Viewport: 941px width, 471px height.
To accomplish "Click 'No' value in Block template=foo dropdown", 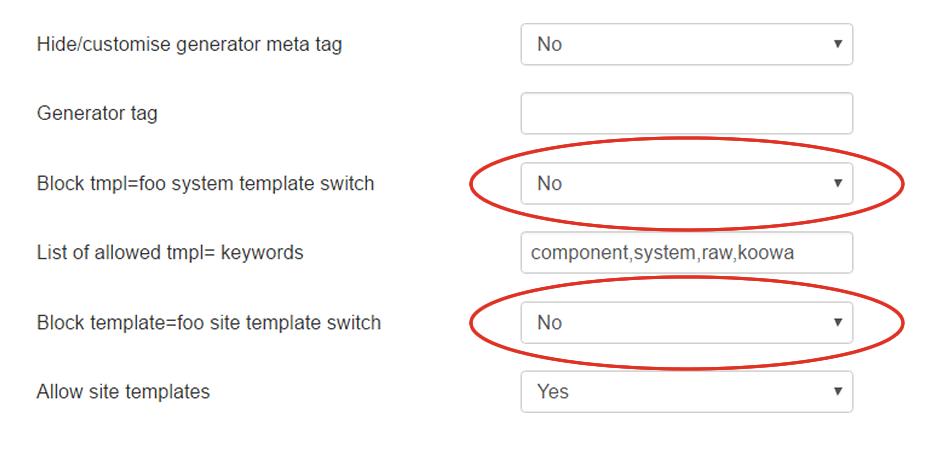I will [549, 323].
